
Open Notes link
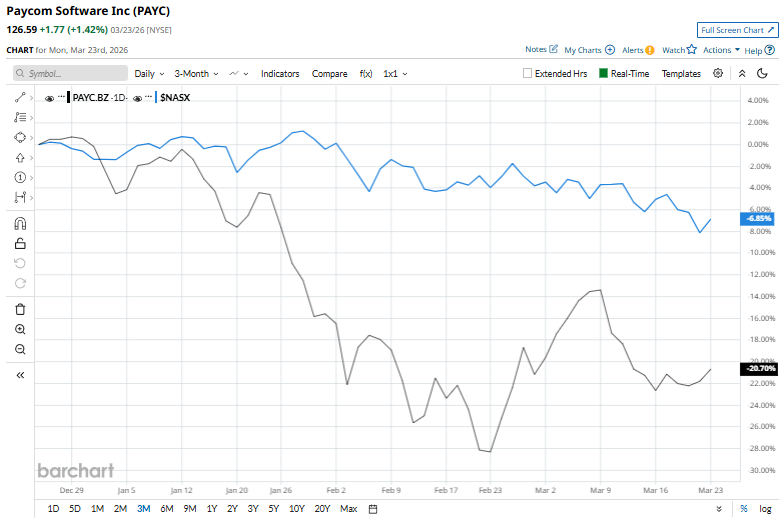point(541,49)
